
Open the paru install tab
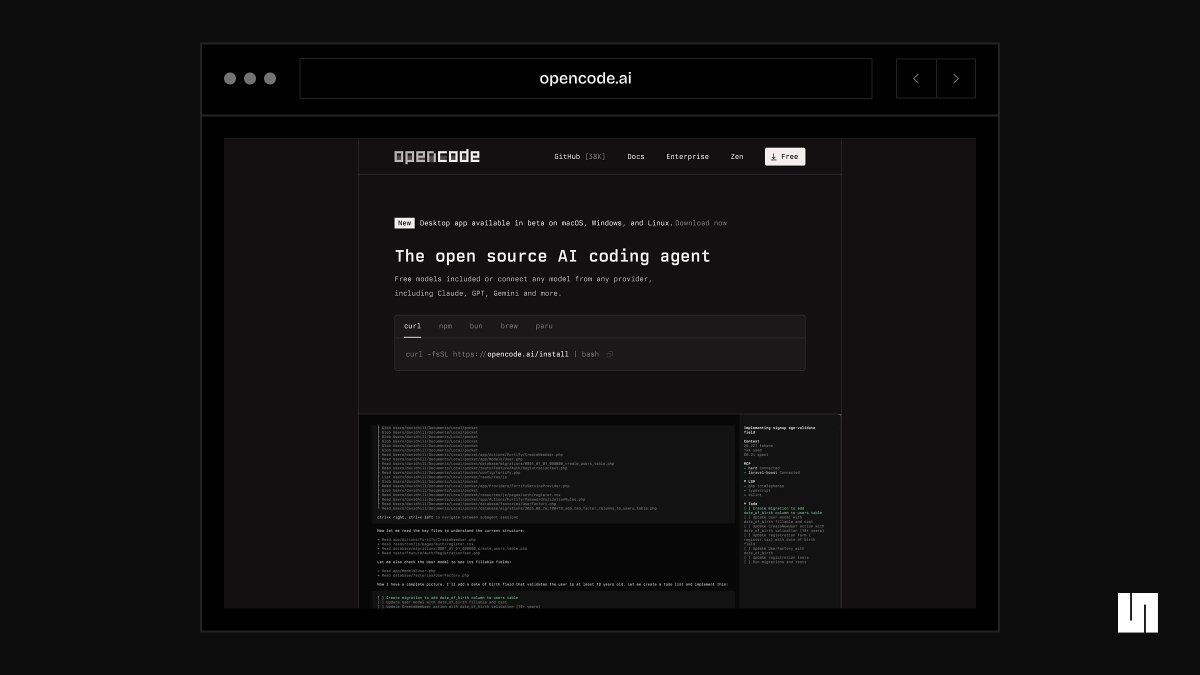[543, 326]
